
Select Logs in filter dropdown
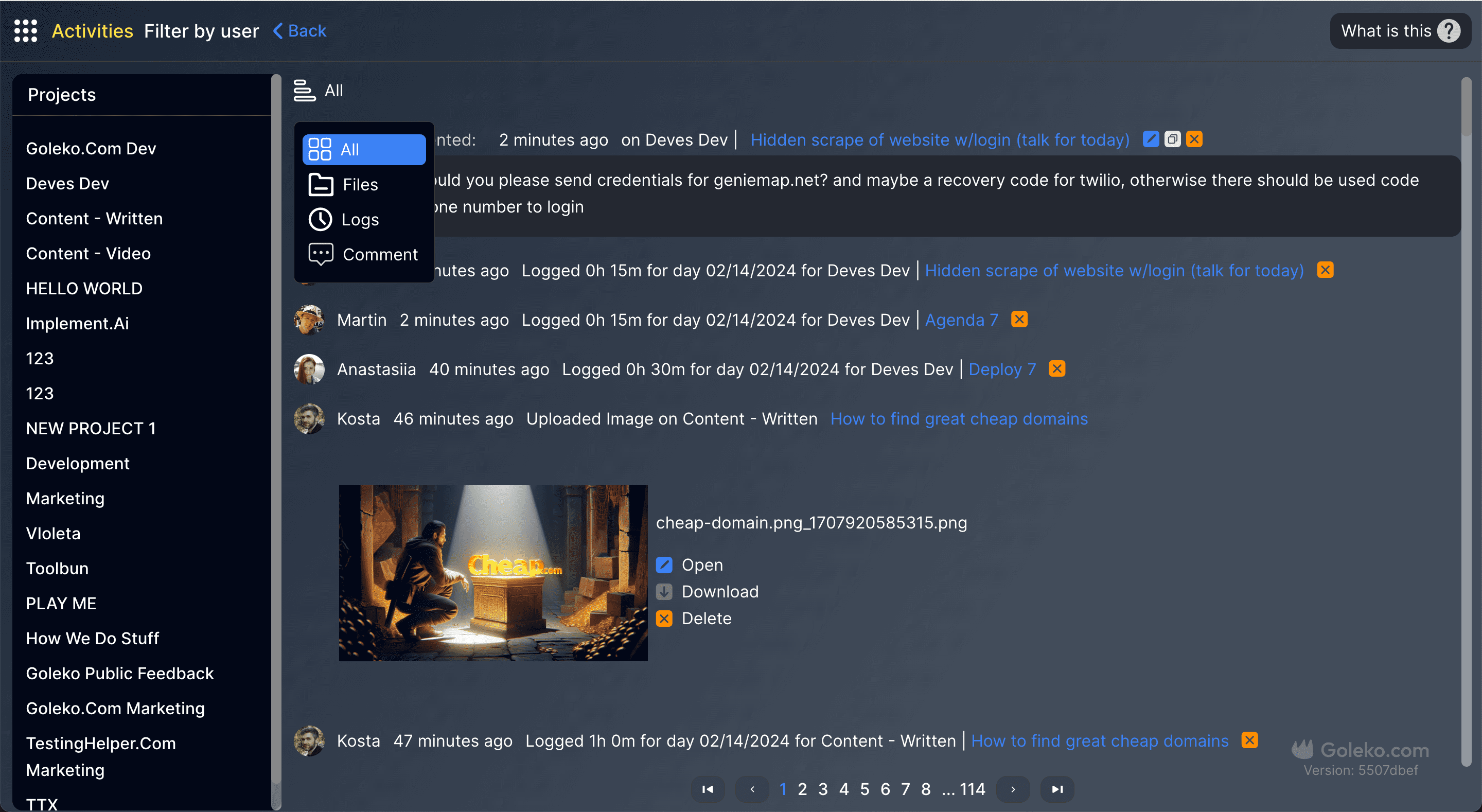point(360,220)
